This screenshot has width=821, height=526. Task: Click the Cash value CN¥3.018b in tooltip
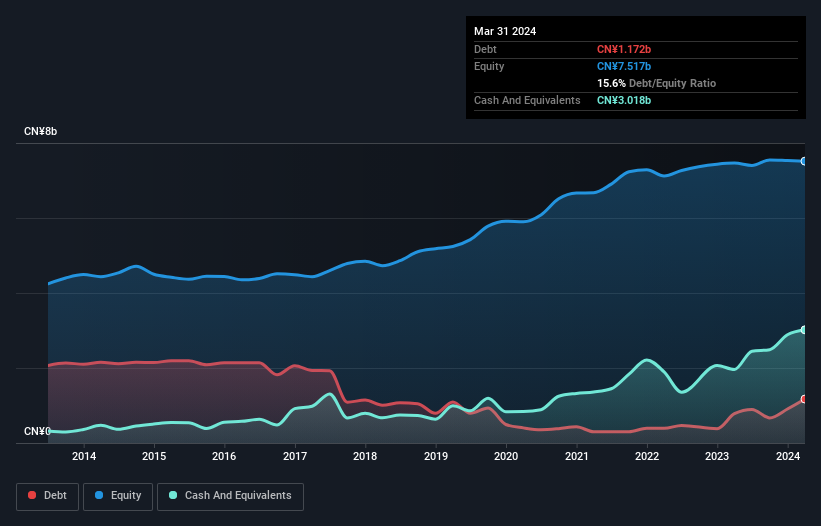pyautogui.click(x=624, y=100)
